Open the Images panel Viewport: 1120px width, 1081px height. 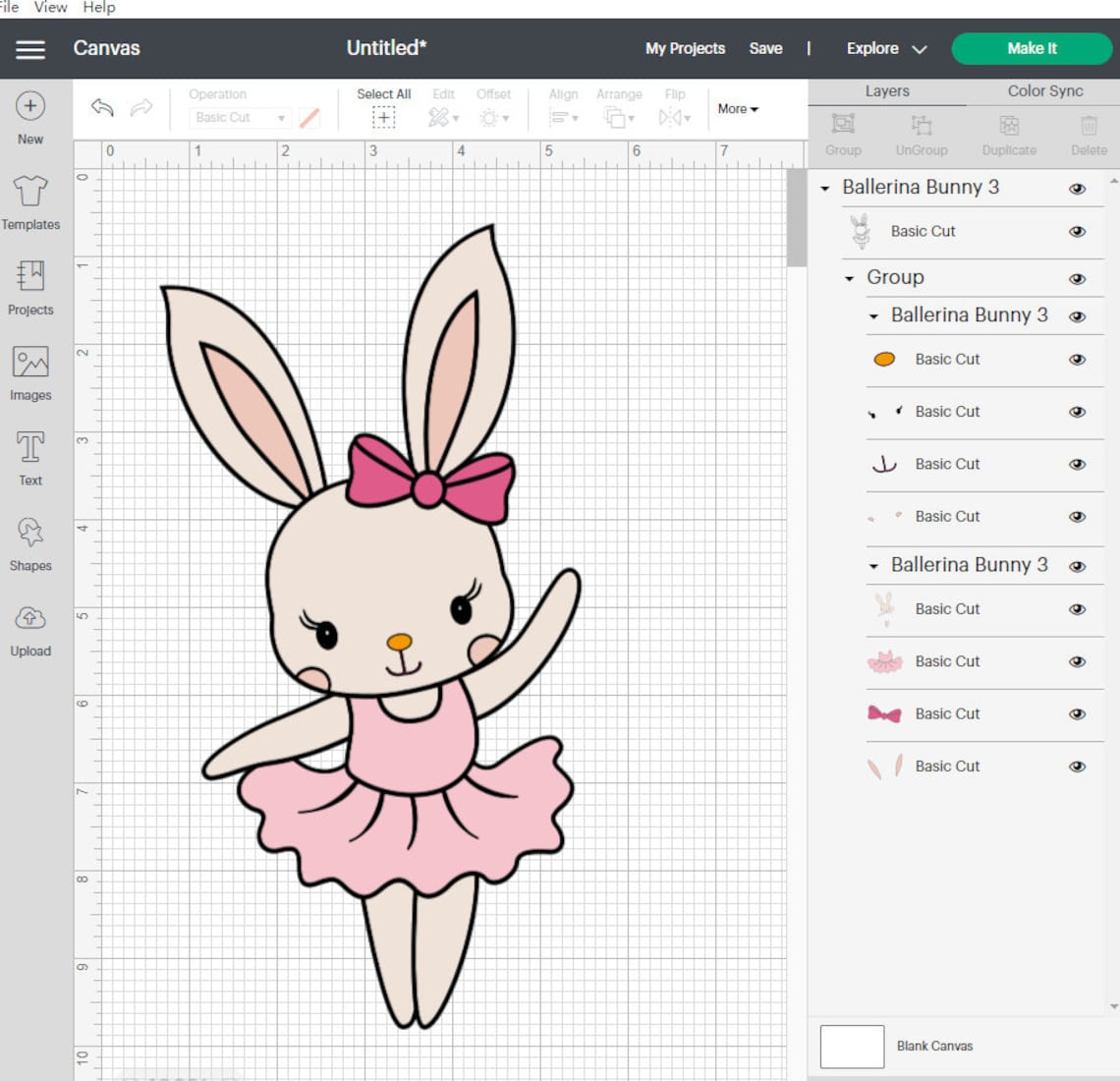(x=29, y=371)
